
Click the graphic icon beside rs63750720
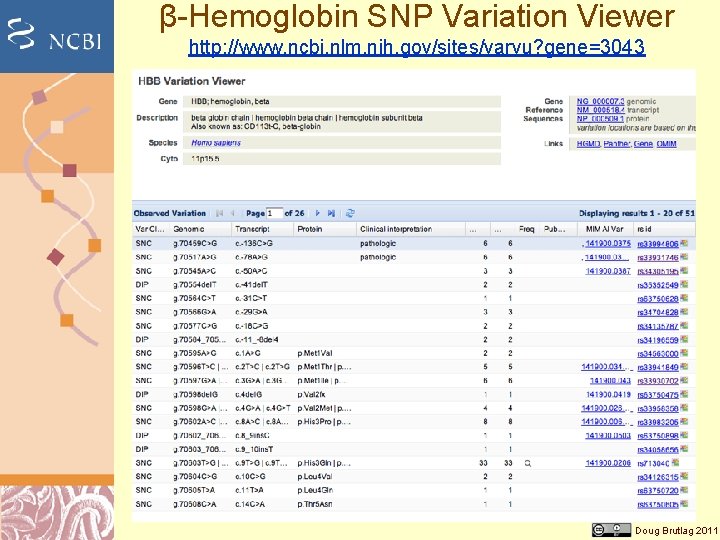684,490
